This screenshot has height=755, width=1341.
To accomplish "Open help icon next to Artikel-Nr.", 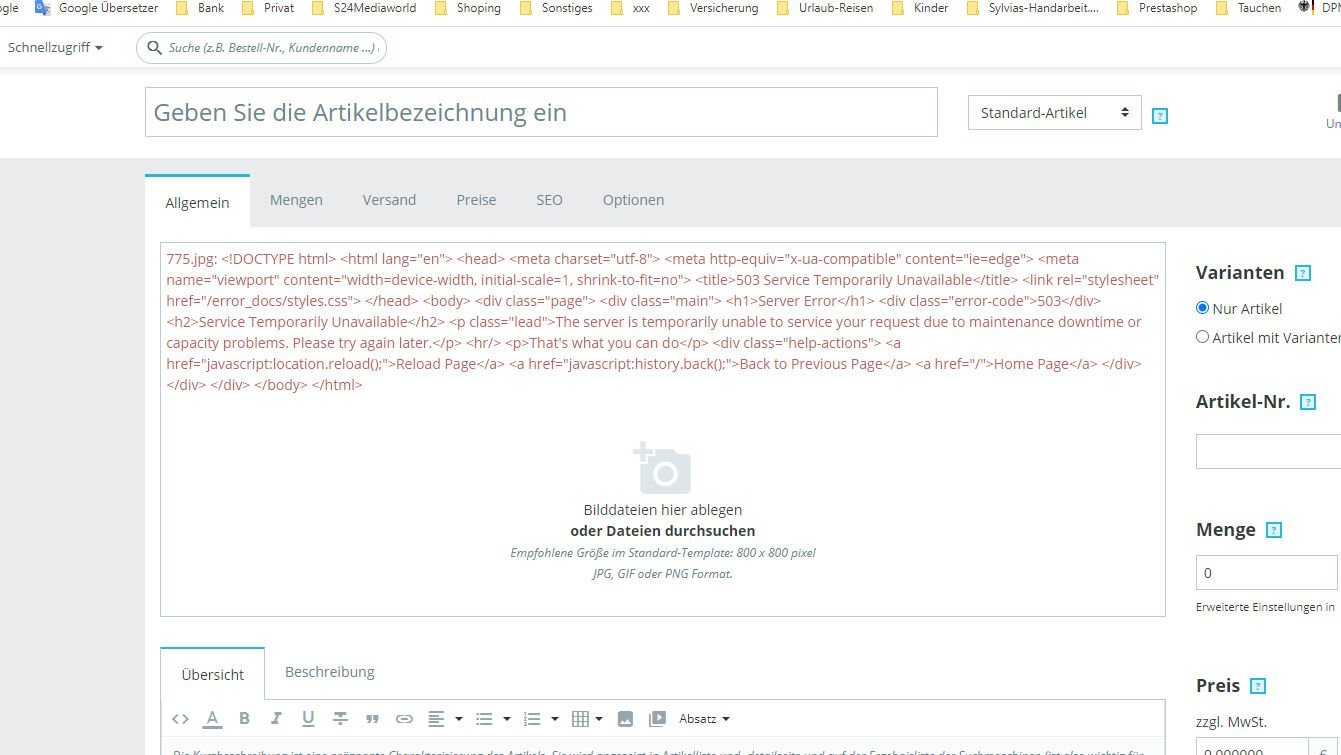I will tap(1308, 402).
